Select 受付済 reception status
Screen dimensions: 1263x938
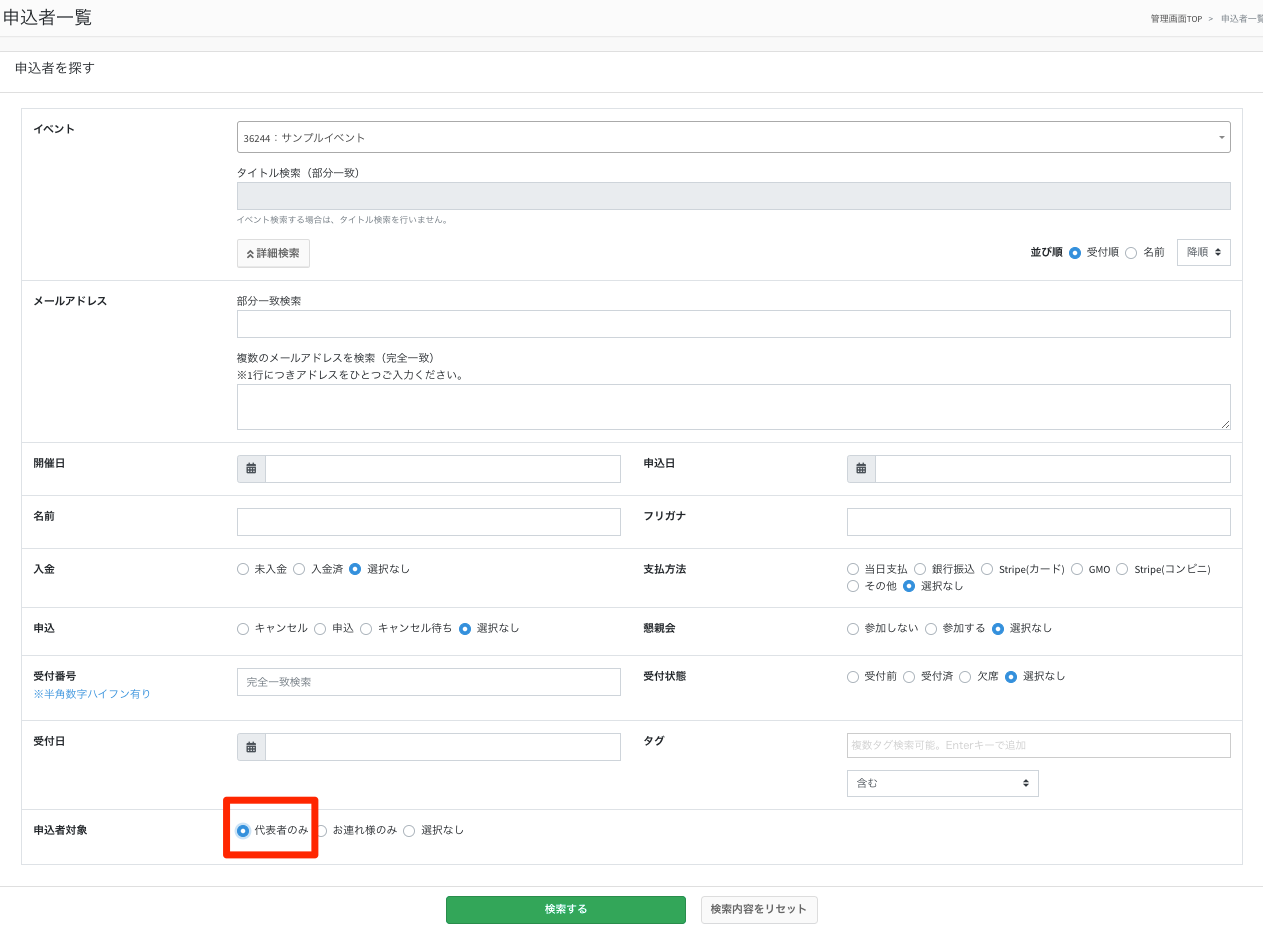909,677
